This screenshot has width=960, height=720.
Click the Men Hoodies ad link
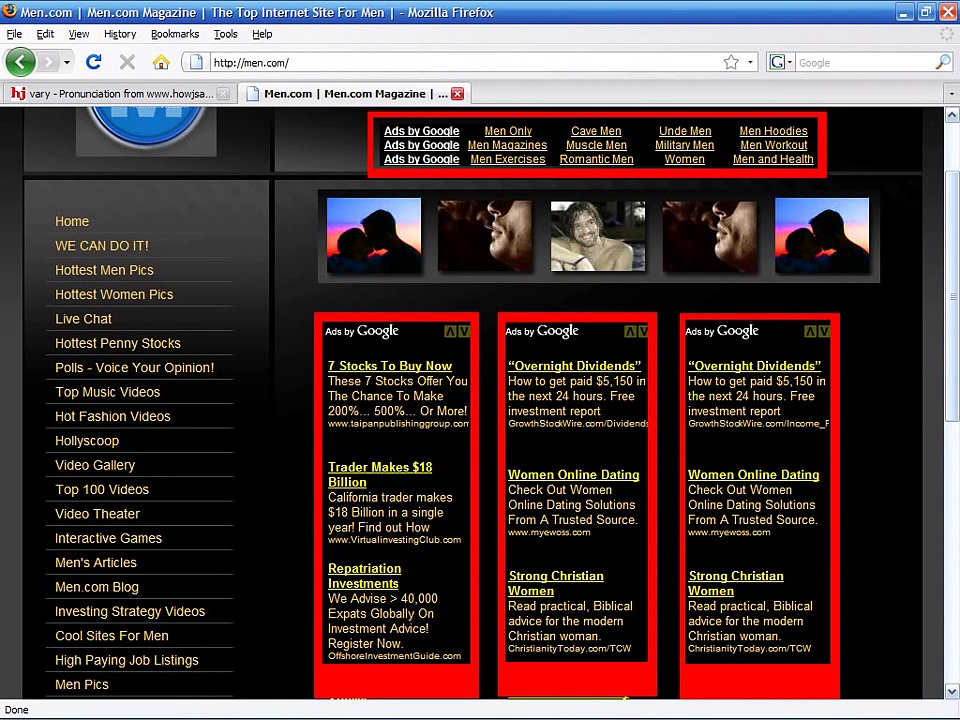(773, 131)
